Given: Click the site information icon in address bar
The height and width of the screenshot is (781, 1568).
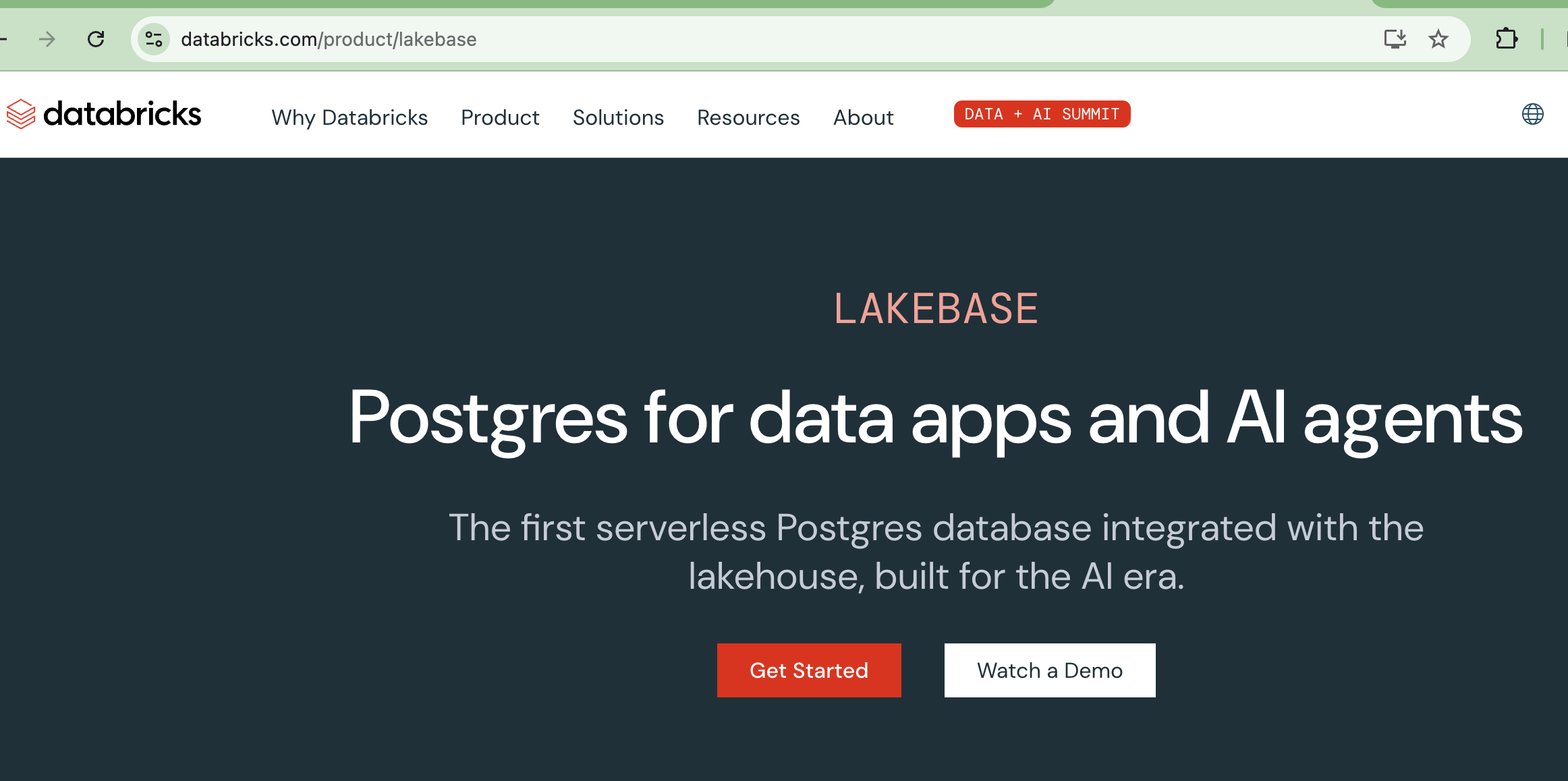Looking at the screenshot, I should click(x=153, y=38).
